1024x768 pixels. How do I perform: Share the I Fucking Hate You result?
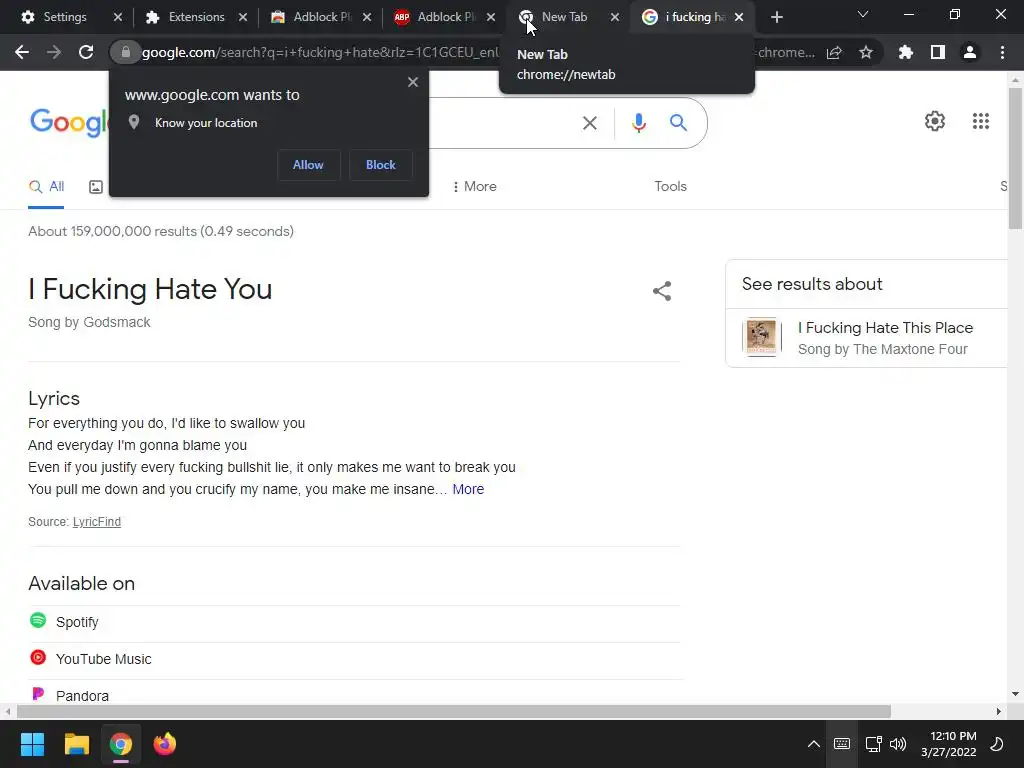pyautogui.click(x=662, y=291)
